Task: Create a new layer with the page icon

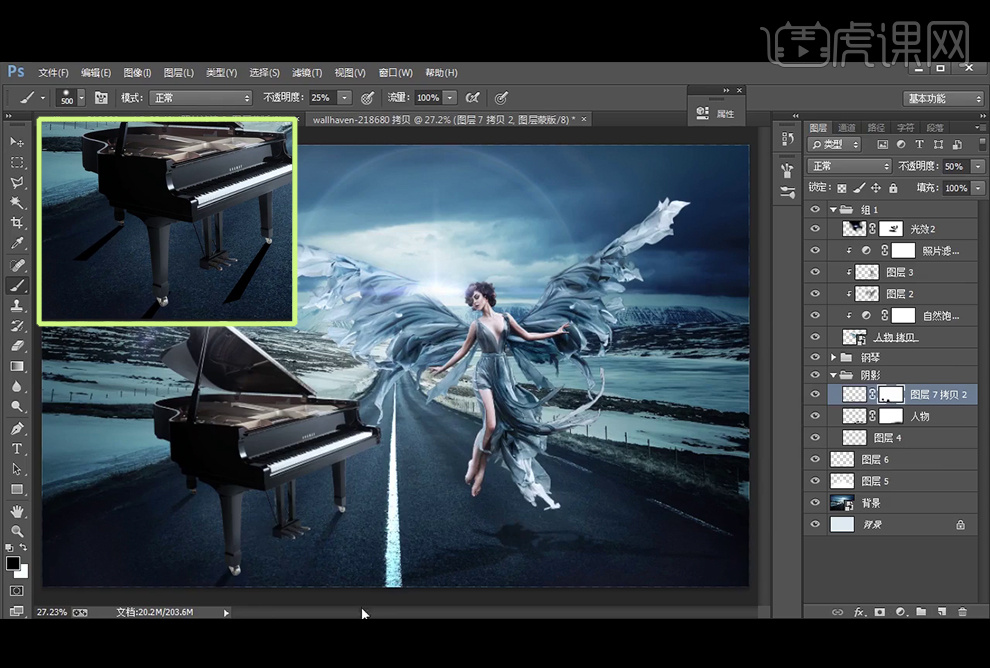Action: (x=941, y=611)
